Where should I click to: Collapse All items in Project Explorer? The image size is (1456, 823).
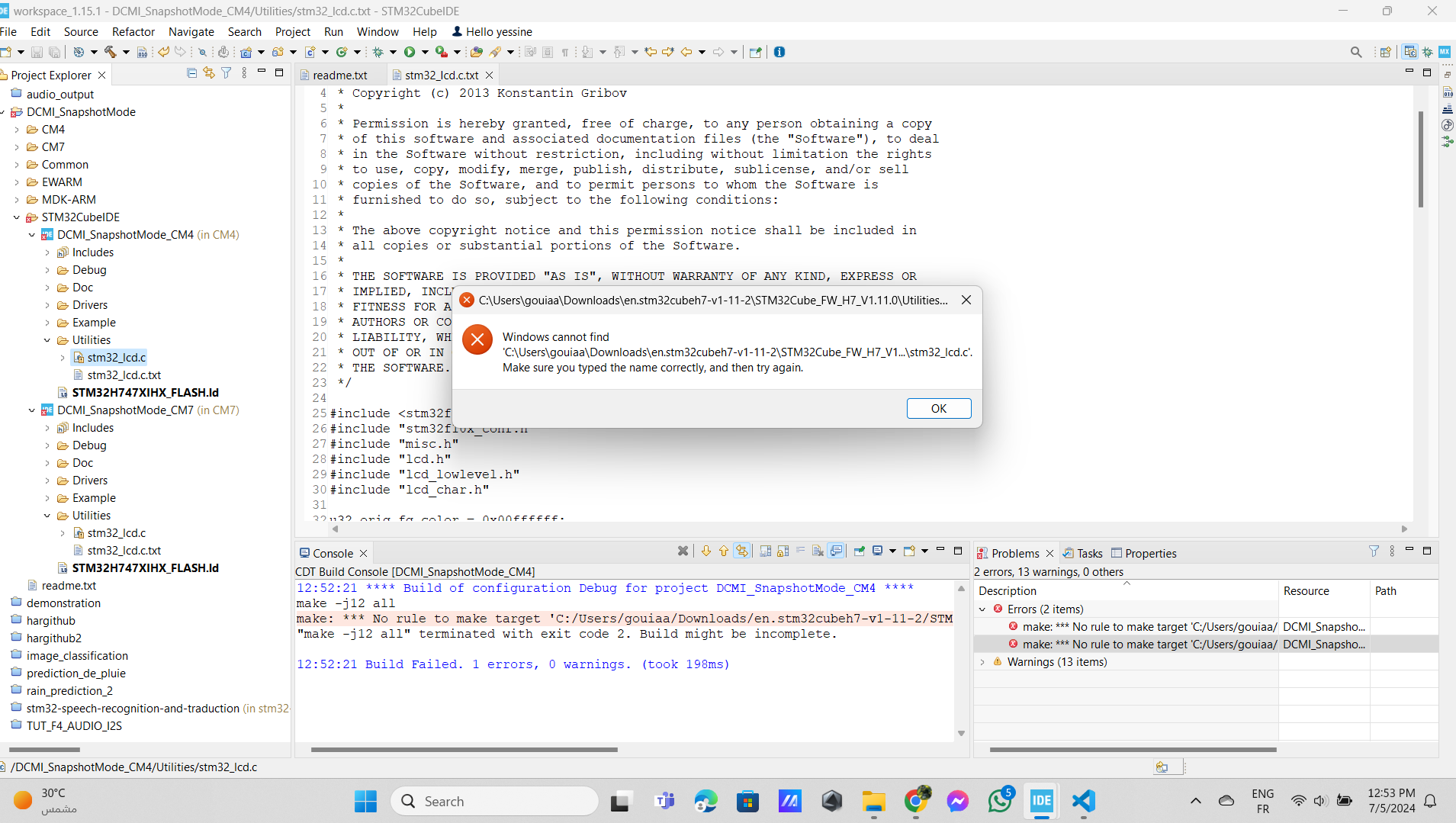tap(191, 72)
